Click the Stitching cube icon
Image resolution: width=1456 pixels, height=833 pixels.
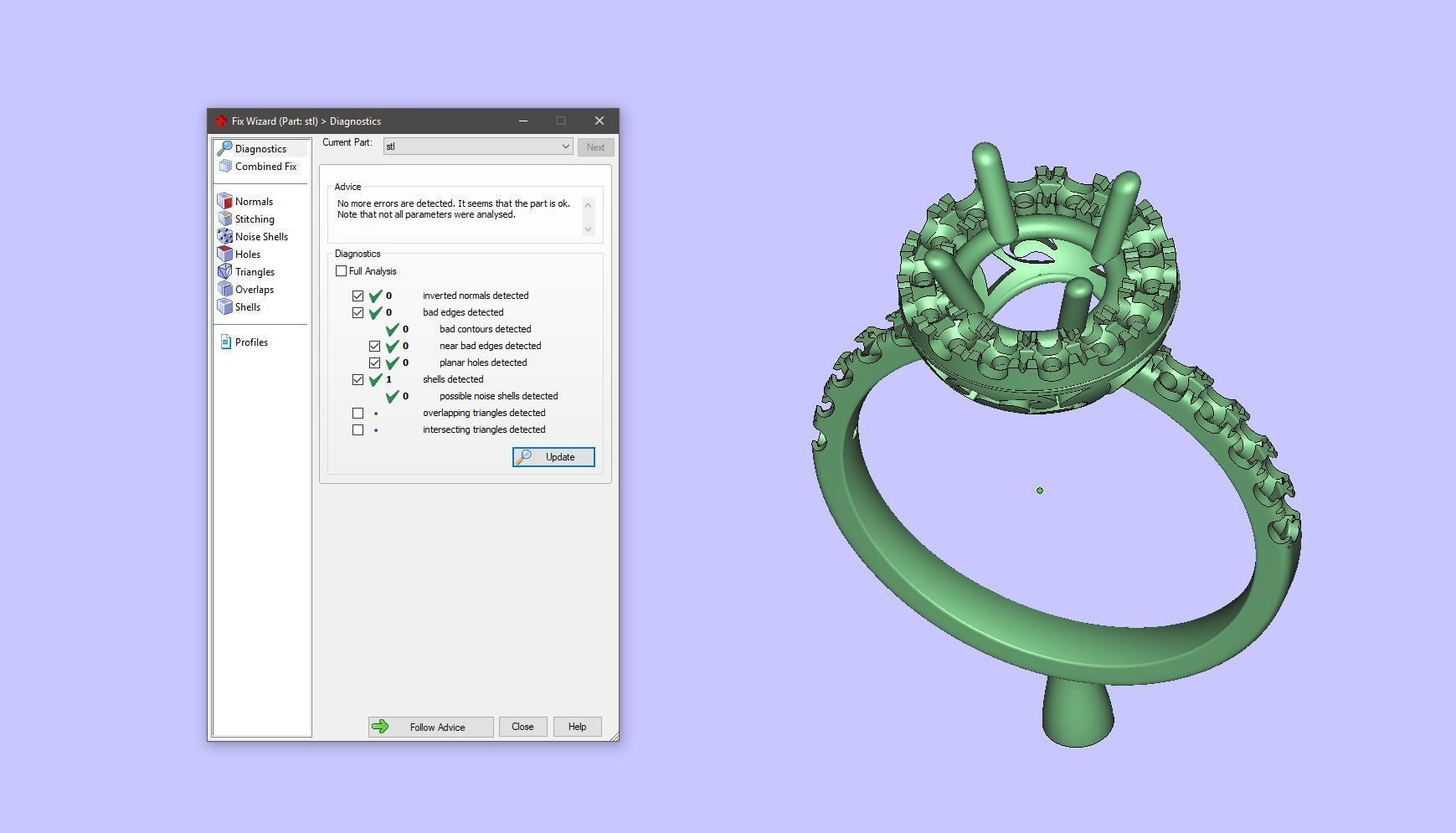[x=224, y=219]
